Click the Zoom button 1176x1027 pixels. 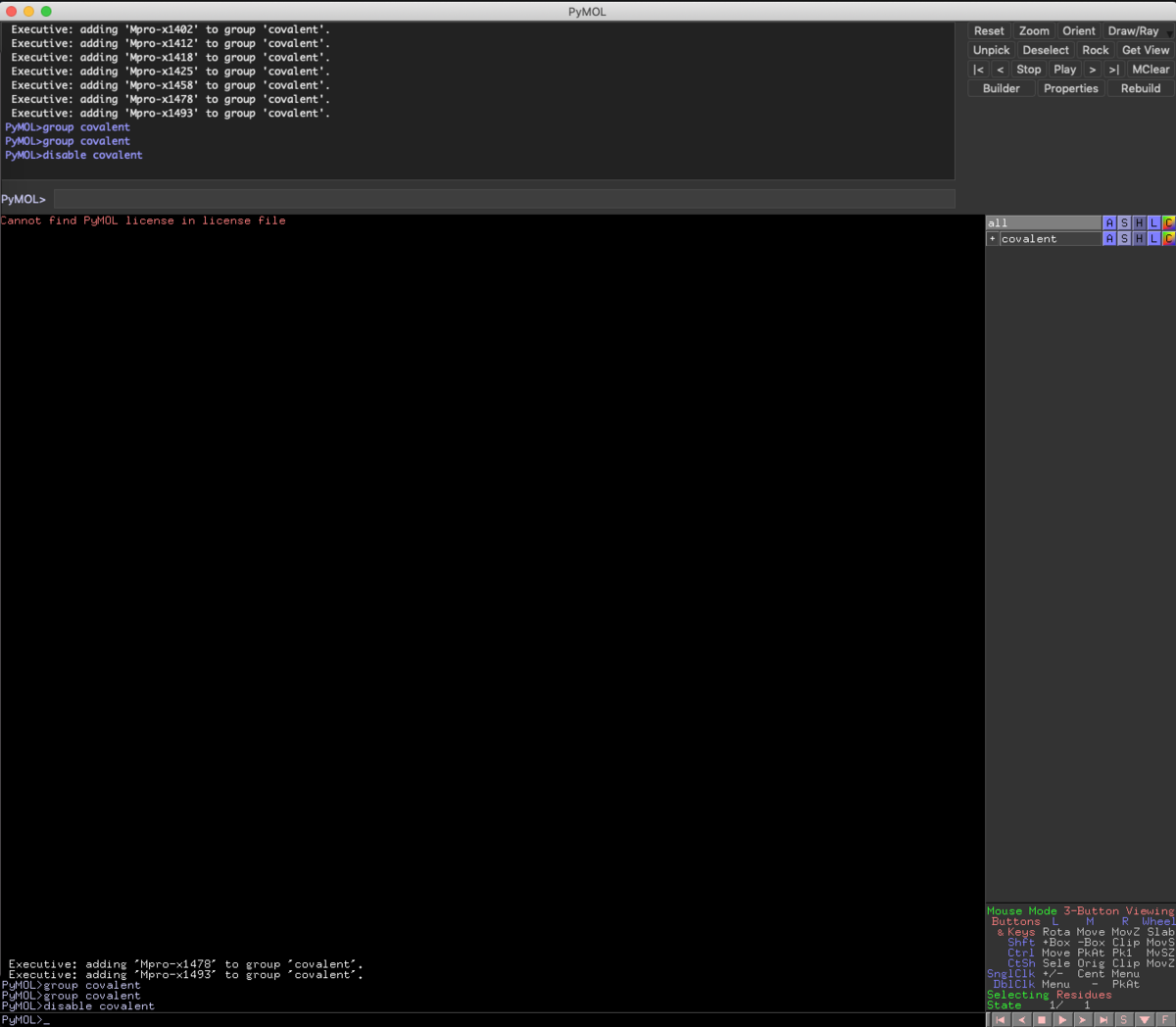[x=1034, y=31]
